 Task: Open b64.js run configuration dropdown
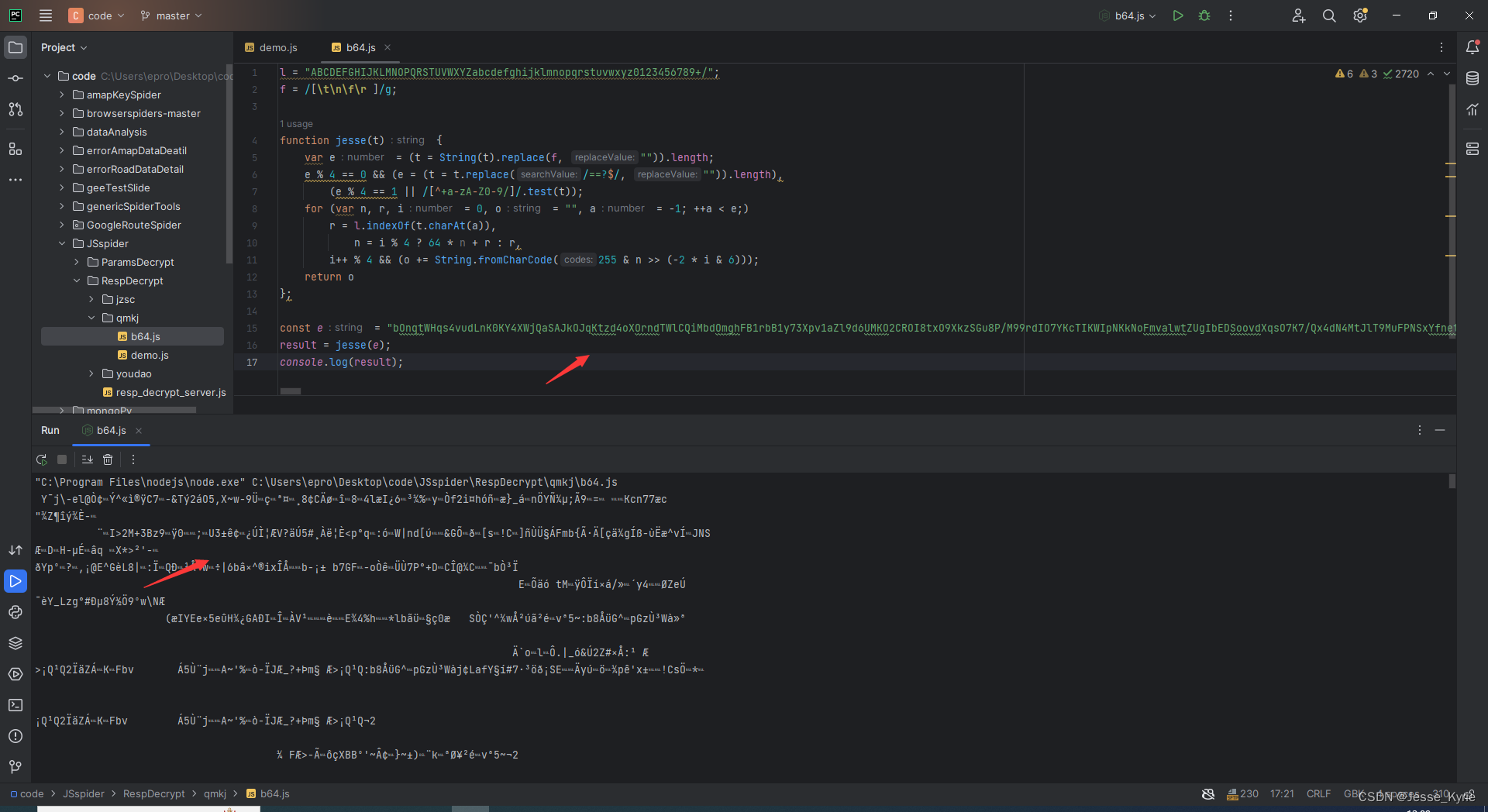[1128, 15]
